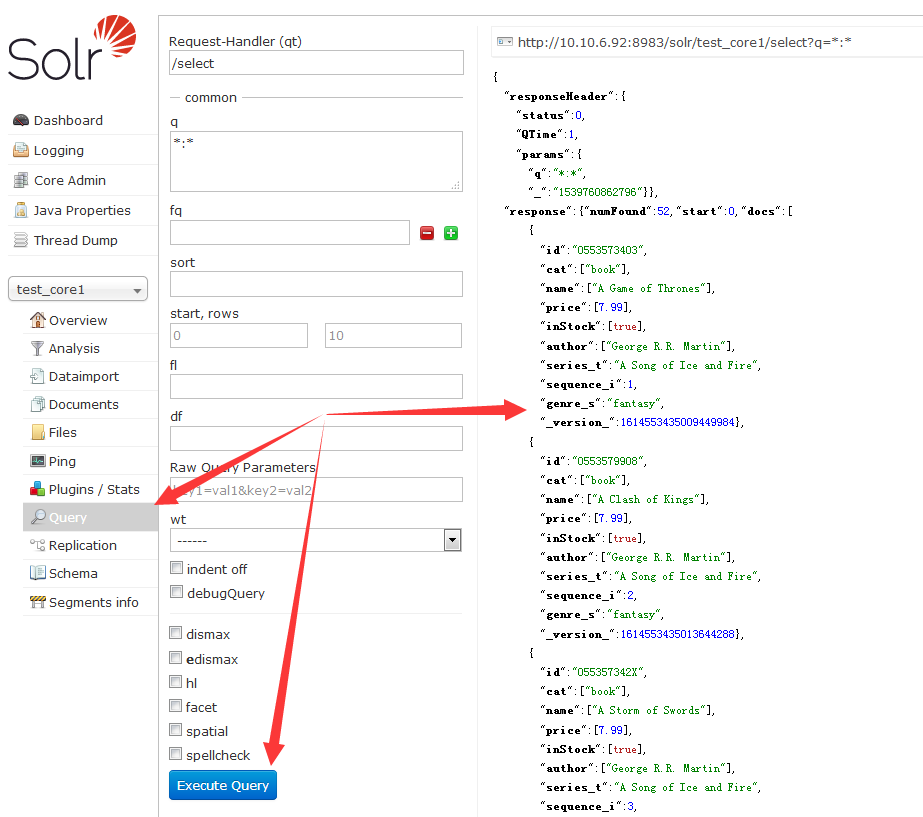Image resolution: width=923 pixels, height=817 pixels.
Task: Click the Raw Query Parameters field
Action: click(x=316, y=490)
